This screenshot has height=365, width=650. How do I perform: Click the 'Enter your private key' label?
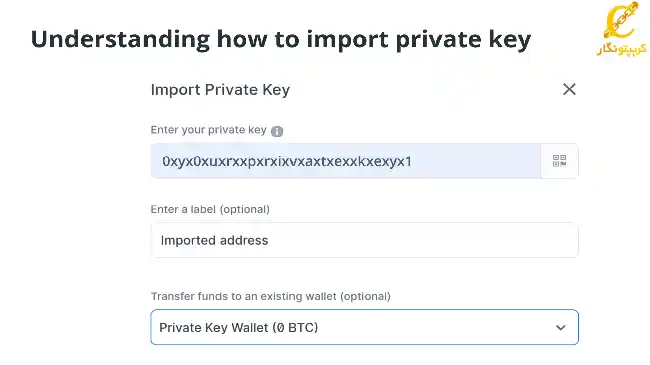pyautogui.click(x=209, y=130)
